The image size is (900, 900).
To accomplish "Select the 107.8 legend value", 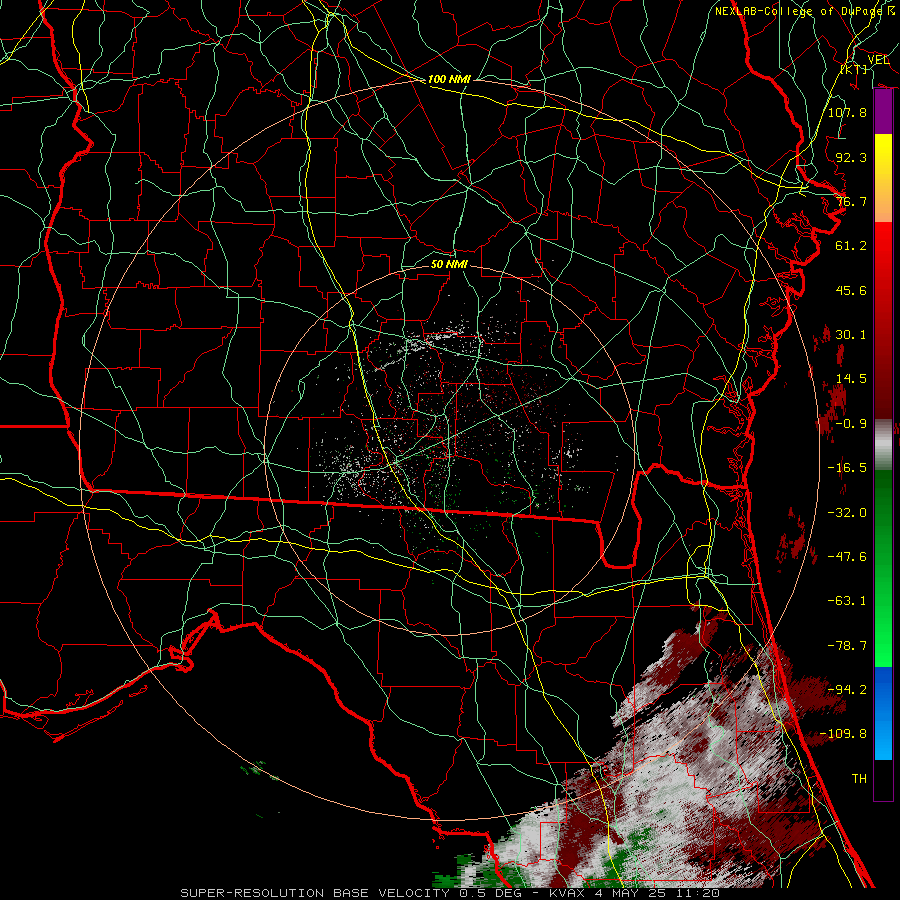I will click(x=847, y=112).
